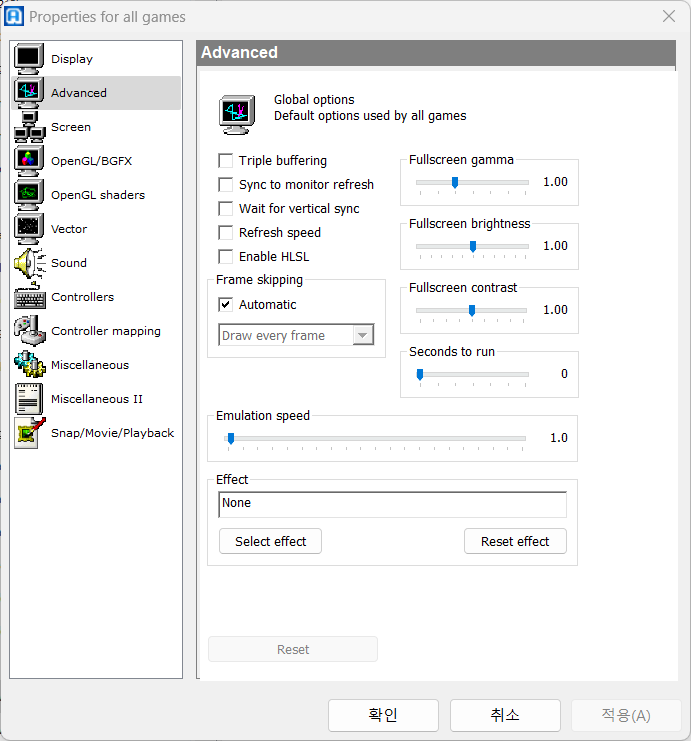Click the greyed-out Reset button
This screenshot has width=691, height=741.
293,649
